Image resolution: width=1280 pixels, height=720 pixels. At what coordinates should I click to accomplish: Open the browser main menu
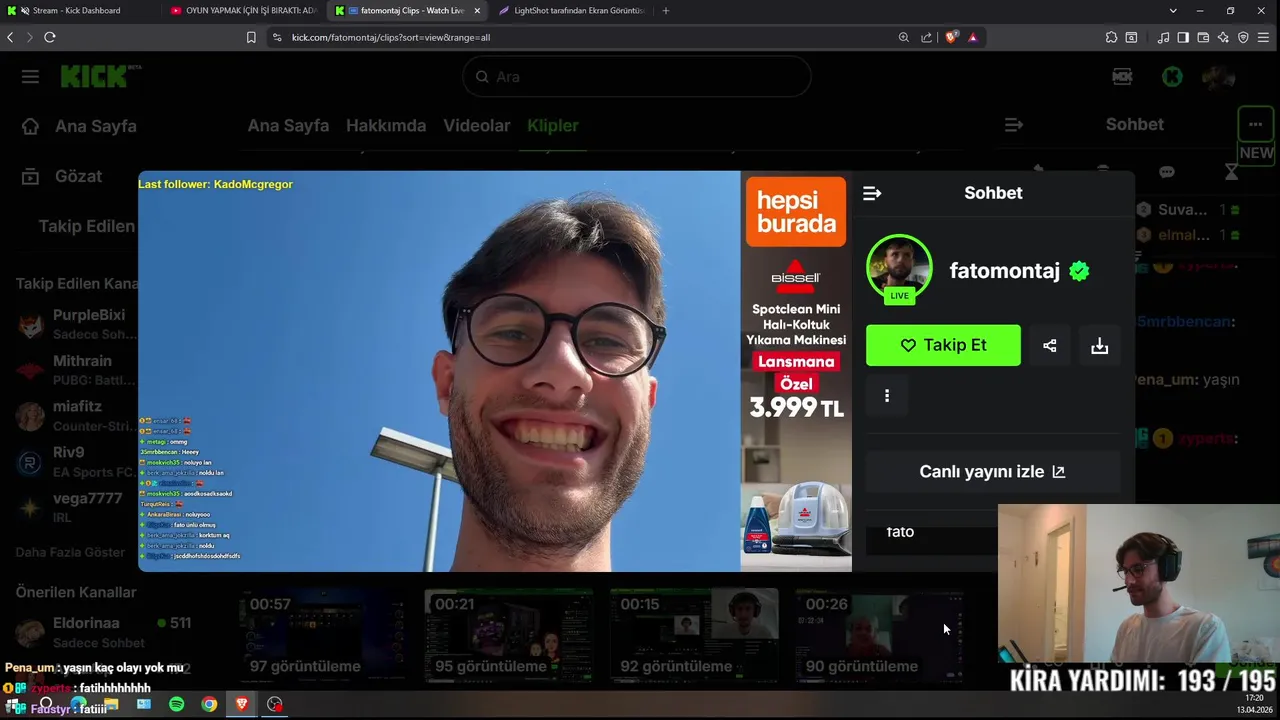(x=1265, y=37)
